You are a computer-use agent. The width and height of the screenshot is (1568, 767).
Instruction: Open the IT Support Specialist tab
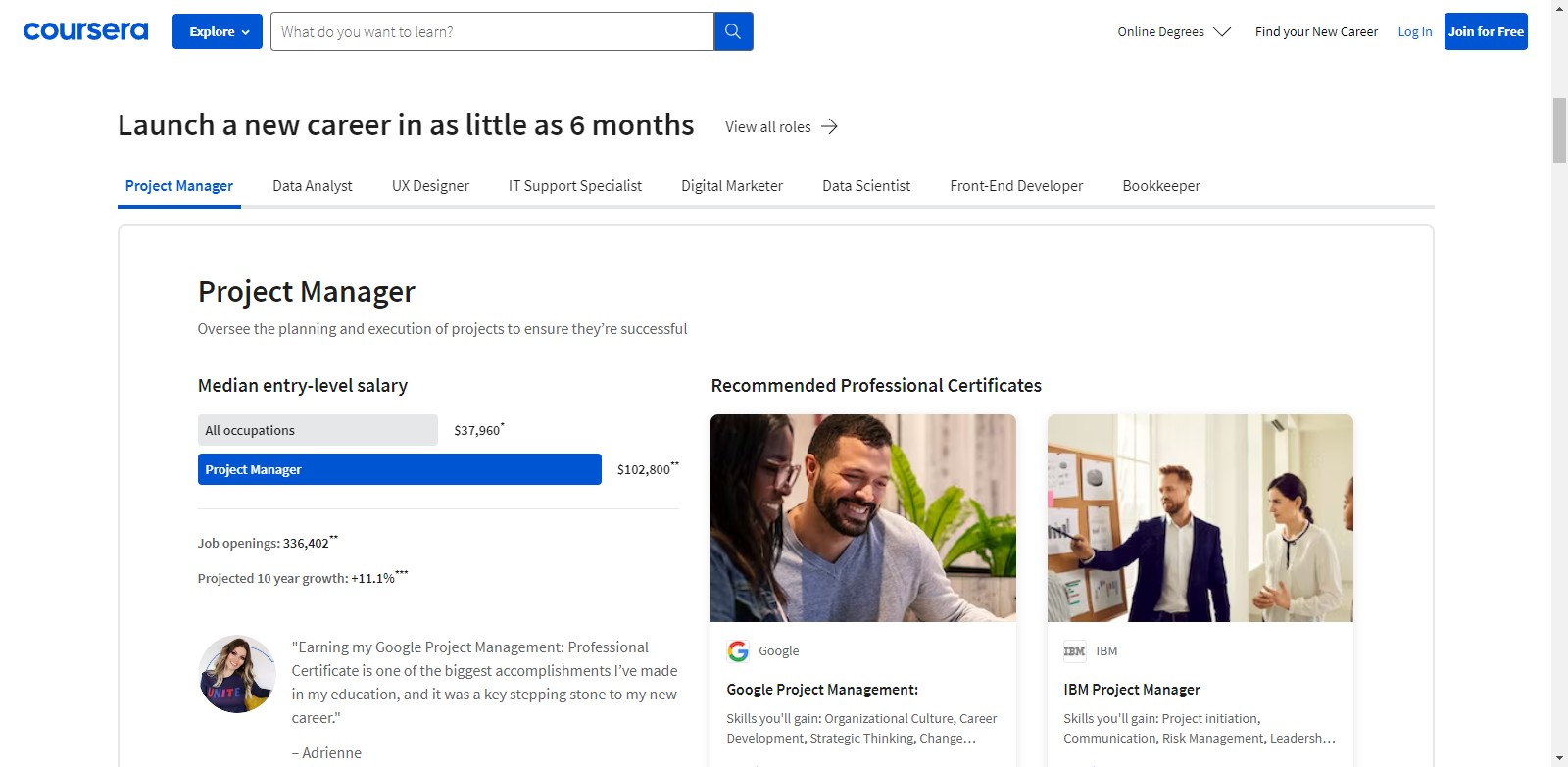click(575, 185)
